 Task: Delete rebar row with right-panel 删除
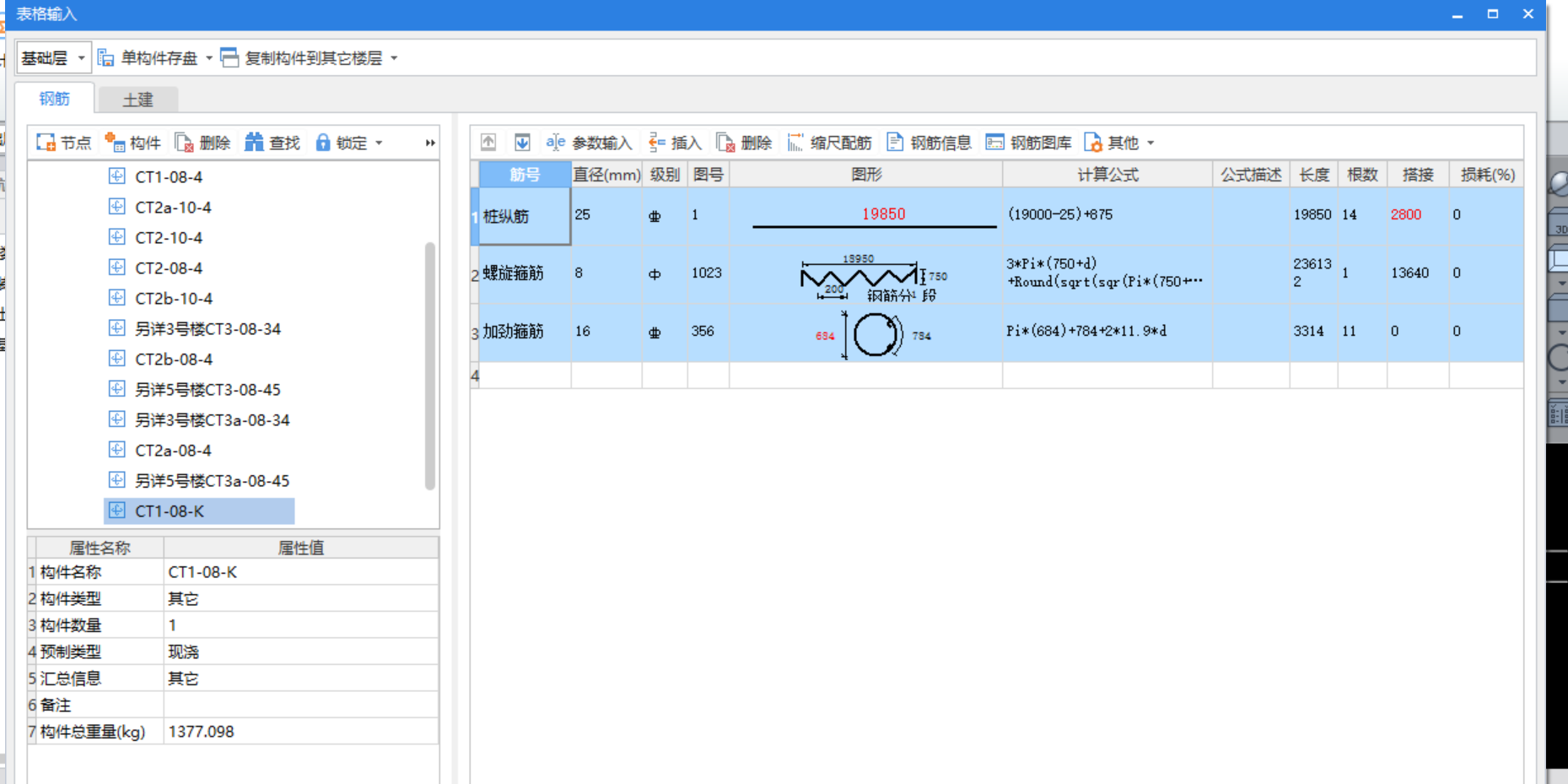(x=744, y=143)
